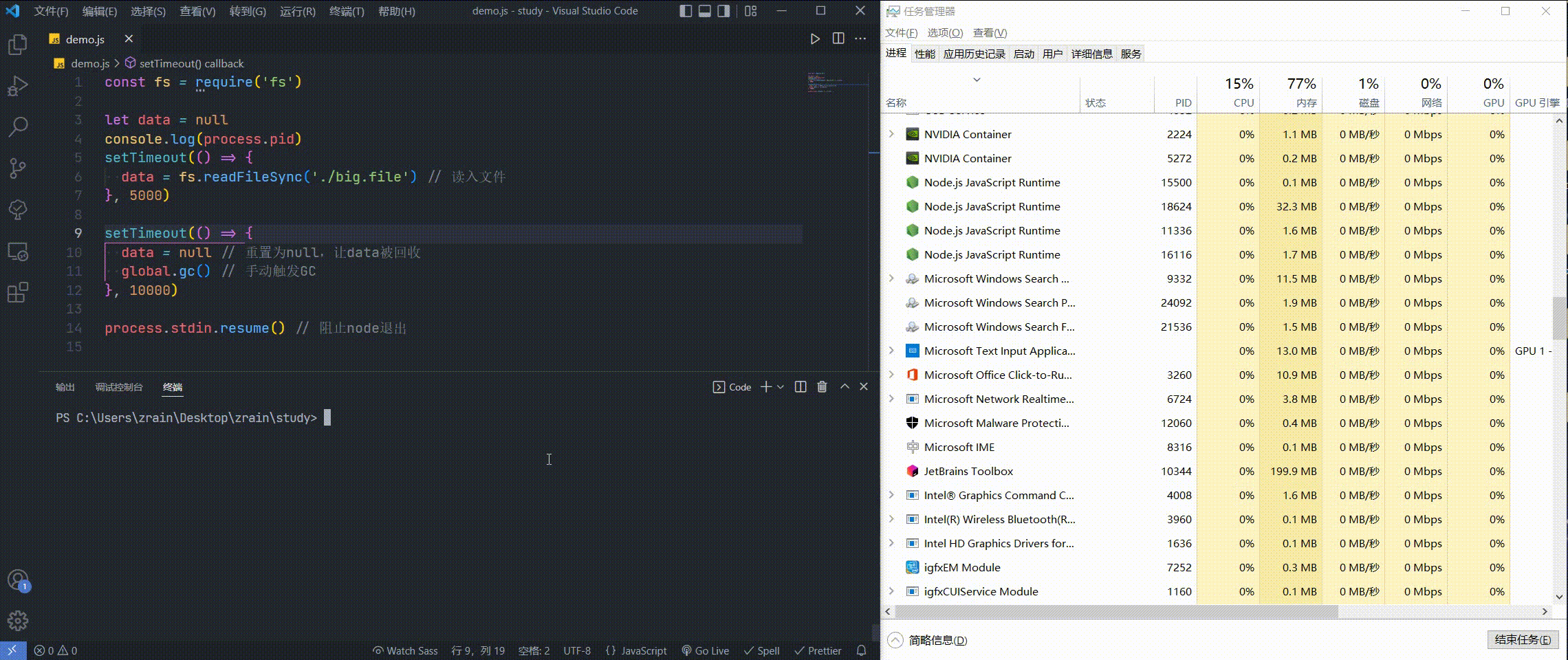The height and width of the screenshot is (660, 1568).
Task: Start Go Live server
Action: coord(706,650)
